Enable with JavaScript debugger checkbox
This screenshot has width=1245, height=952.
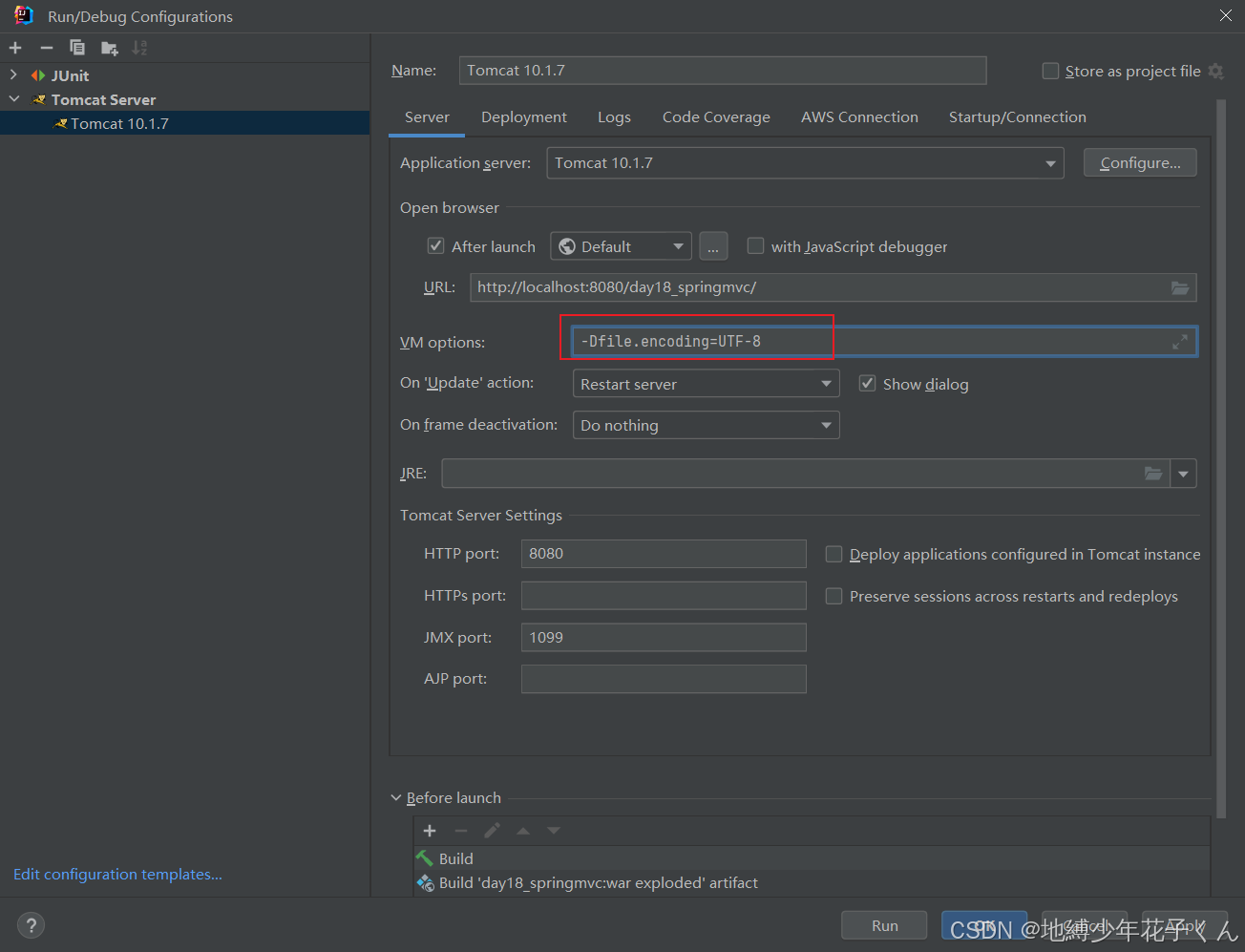(x=755, y=246)
